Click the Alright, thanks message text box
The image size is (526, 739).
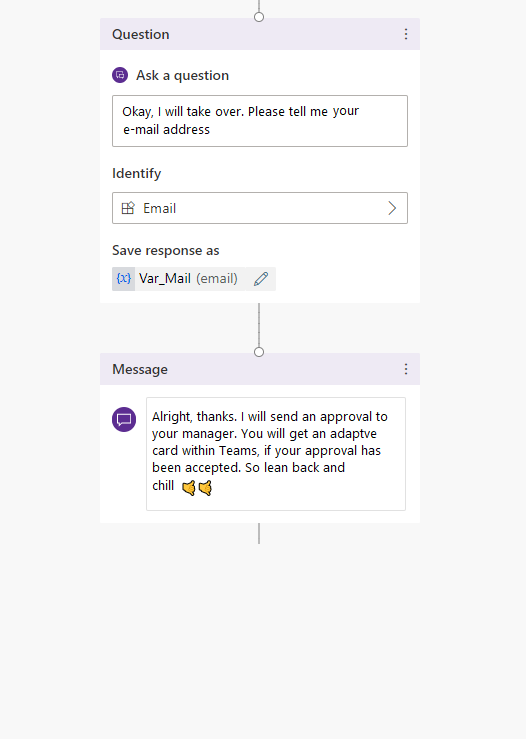click(276, 454)
